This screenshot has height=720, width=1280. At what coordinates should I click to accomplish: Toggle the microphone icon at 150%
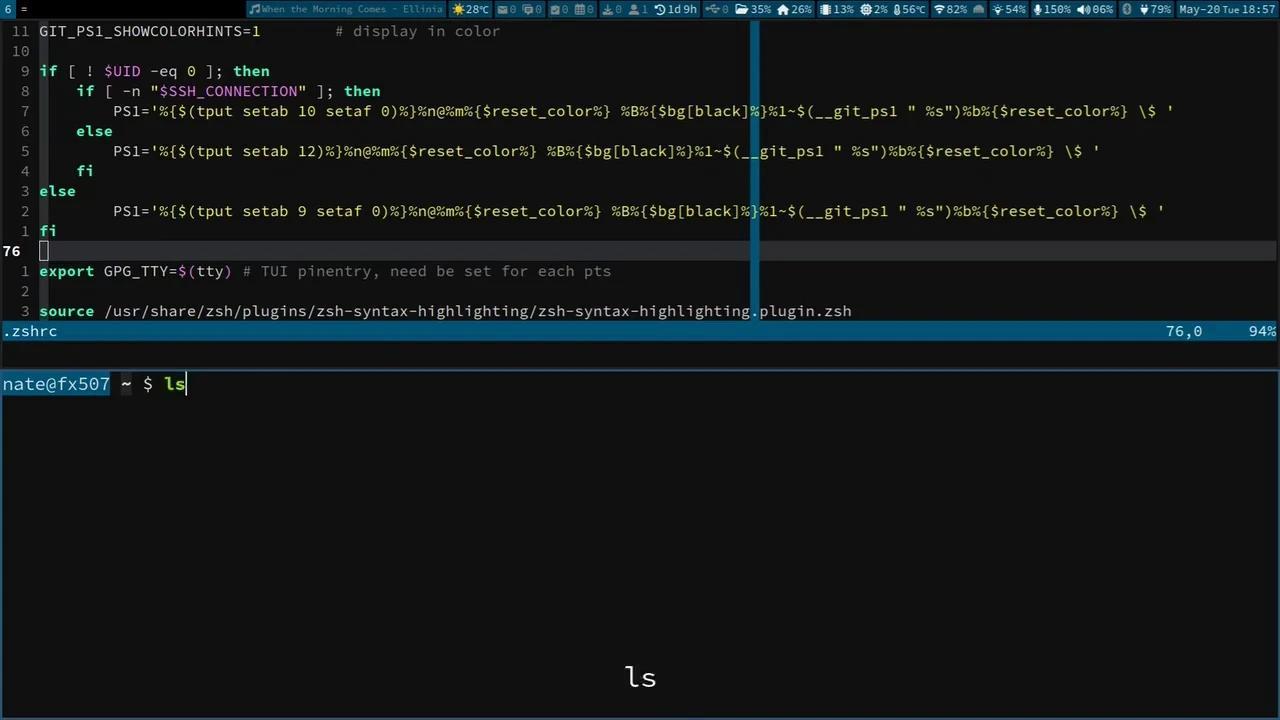[x=1037, y=9]
